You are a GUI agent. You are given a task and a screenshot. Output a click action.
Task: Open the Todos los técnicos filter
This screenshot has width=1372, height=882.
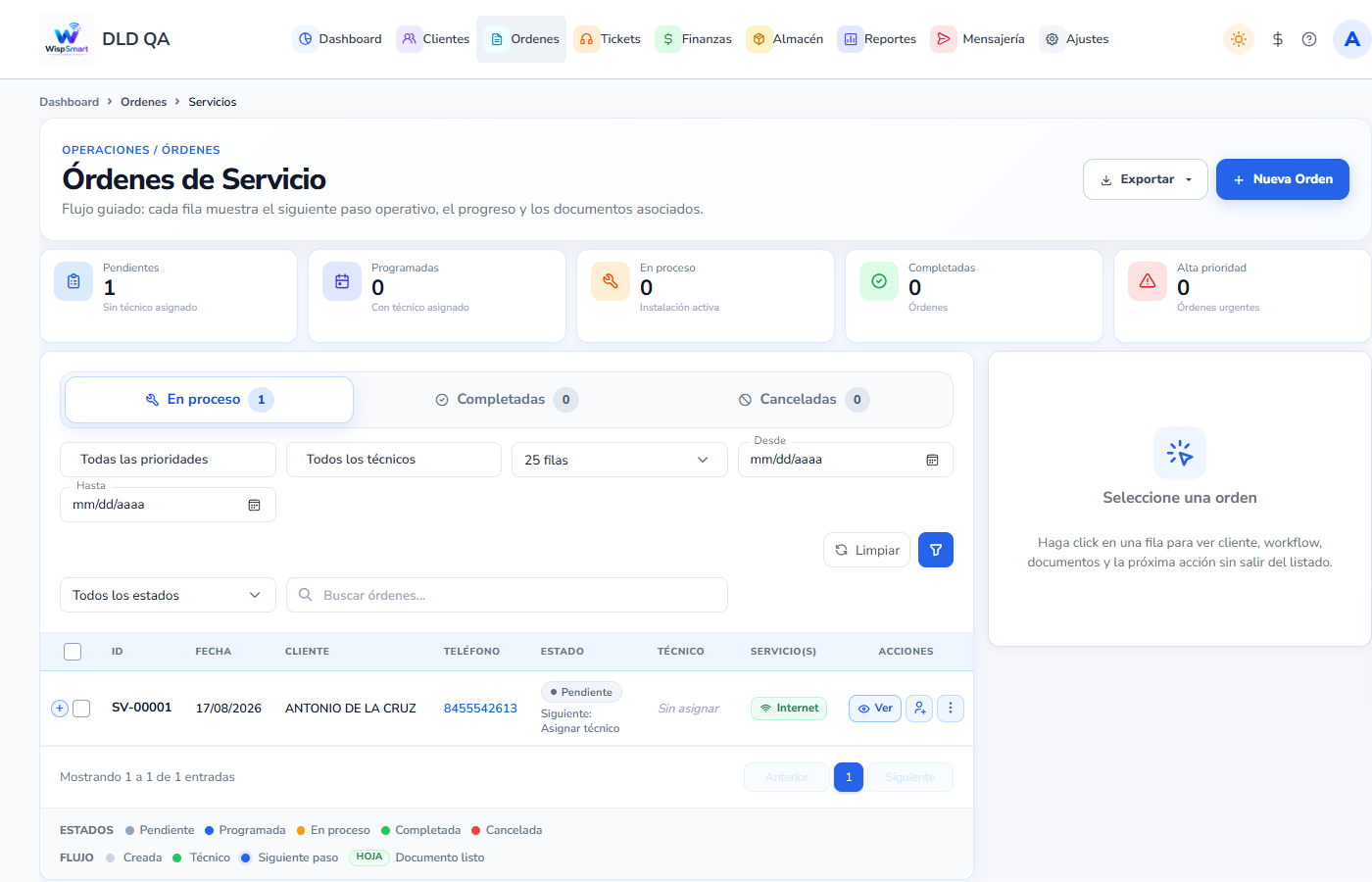pyautogui.click(x=394, y=460)
